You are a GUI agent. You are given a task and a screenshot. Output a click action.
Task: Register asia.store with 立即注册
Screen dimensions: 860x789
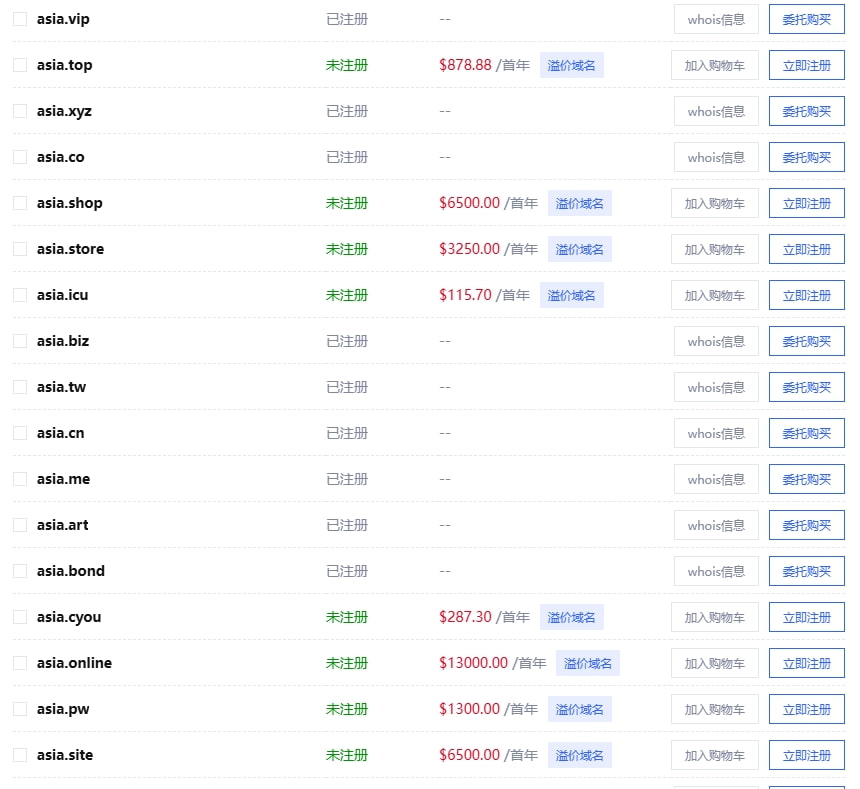806,249
